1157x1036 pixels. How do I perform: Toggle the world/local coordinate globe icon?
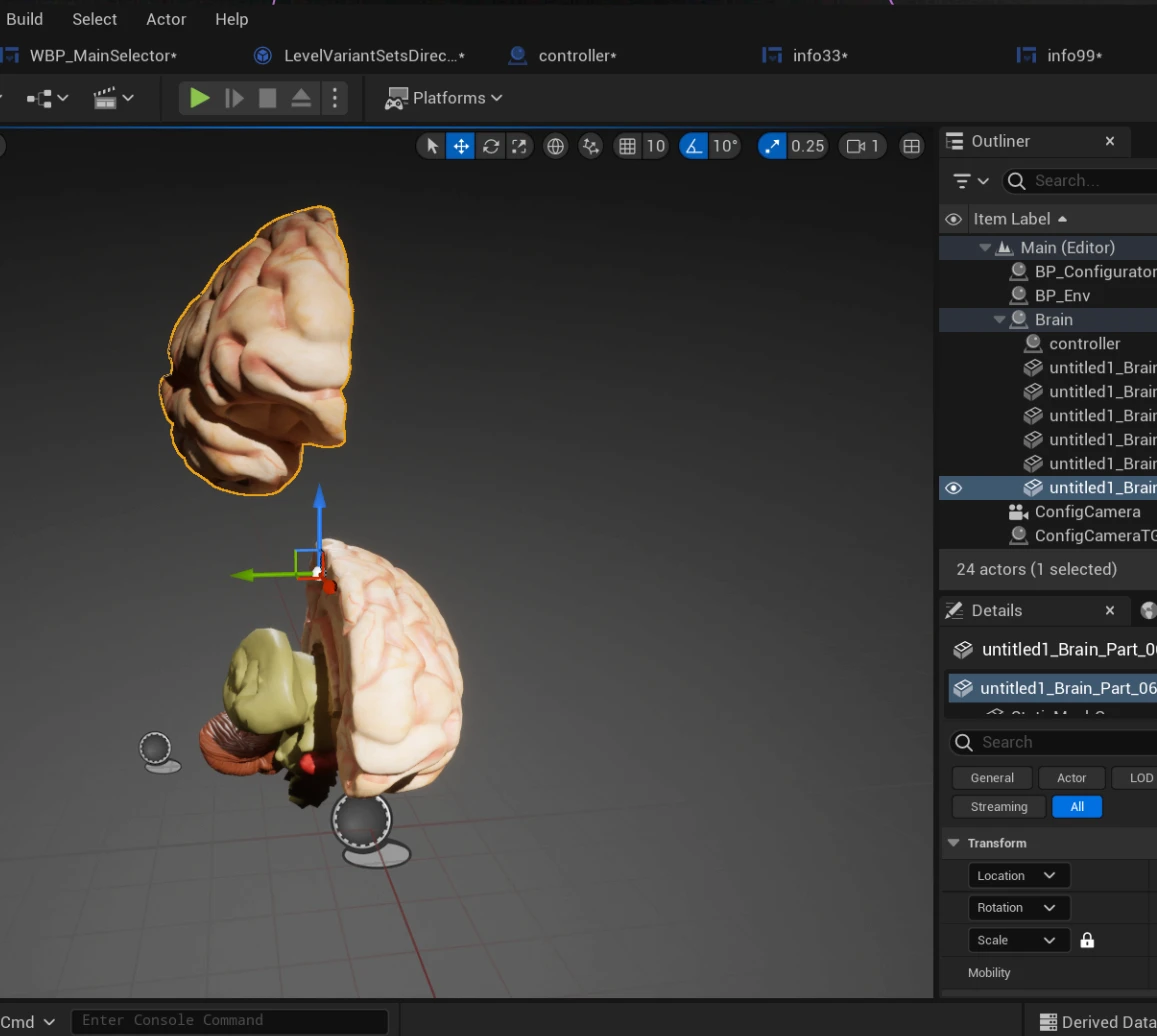tap(555, 146)
